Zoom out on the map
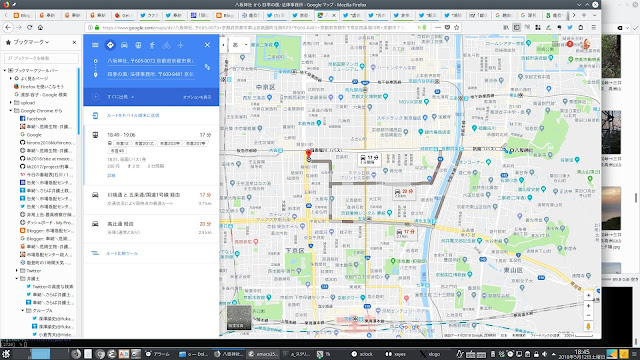640x360 pixels. click(588, 315)
